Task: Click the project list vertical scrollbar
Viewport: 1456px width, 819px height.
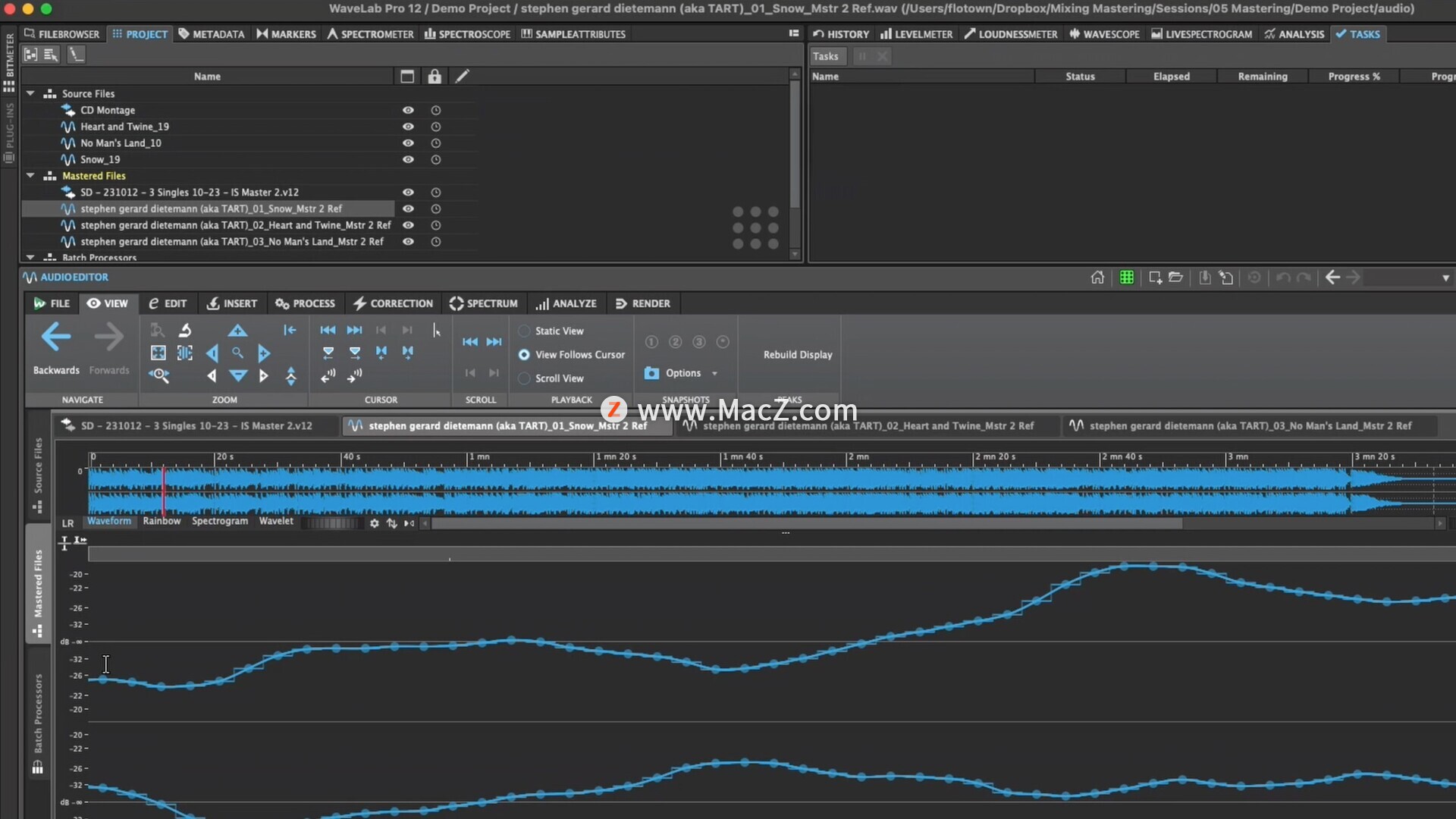Action: tap(795, 143)
